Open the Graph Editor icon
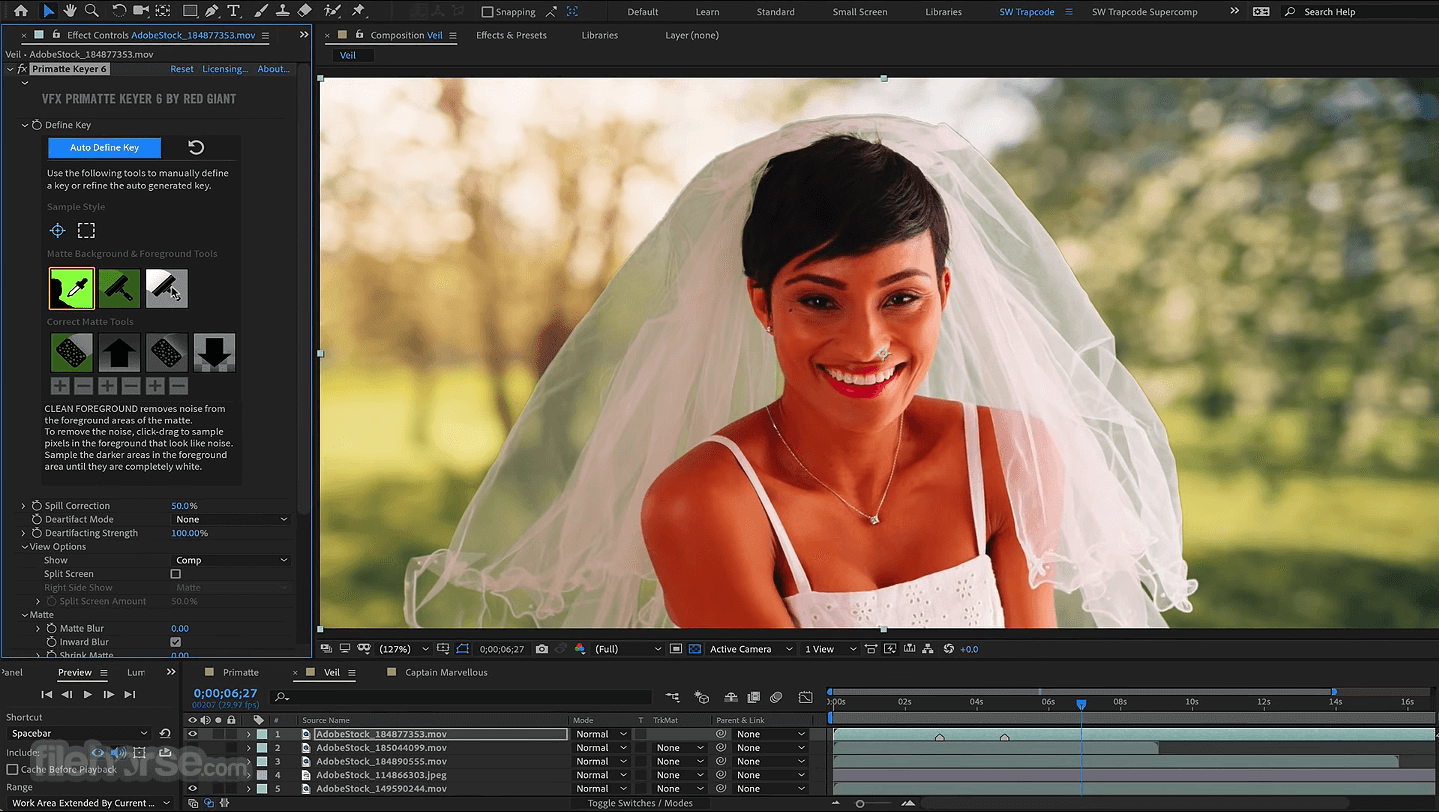Image resolution: width=1439 pixels, height=812 pixels. pyautogui.click(x=805, y=697)
